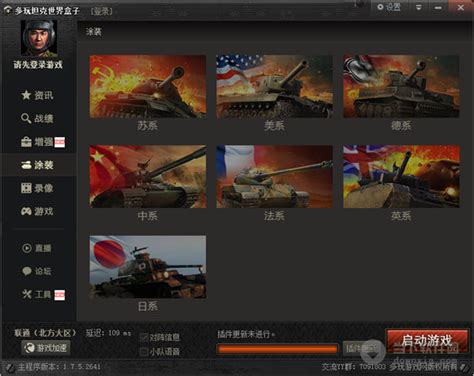Click the gamepad icon beside 游戏

click(26, 211)
